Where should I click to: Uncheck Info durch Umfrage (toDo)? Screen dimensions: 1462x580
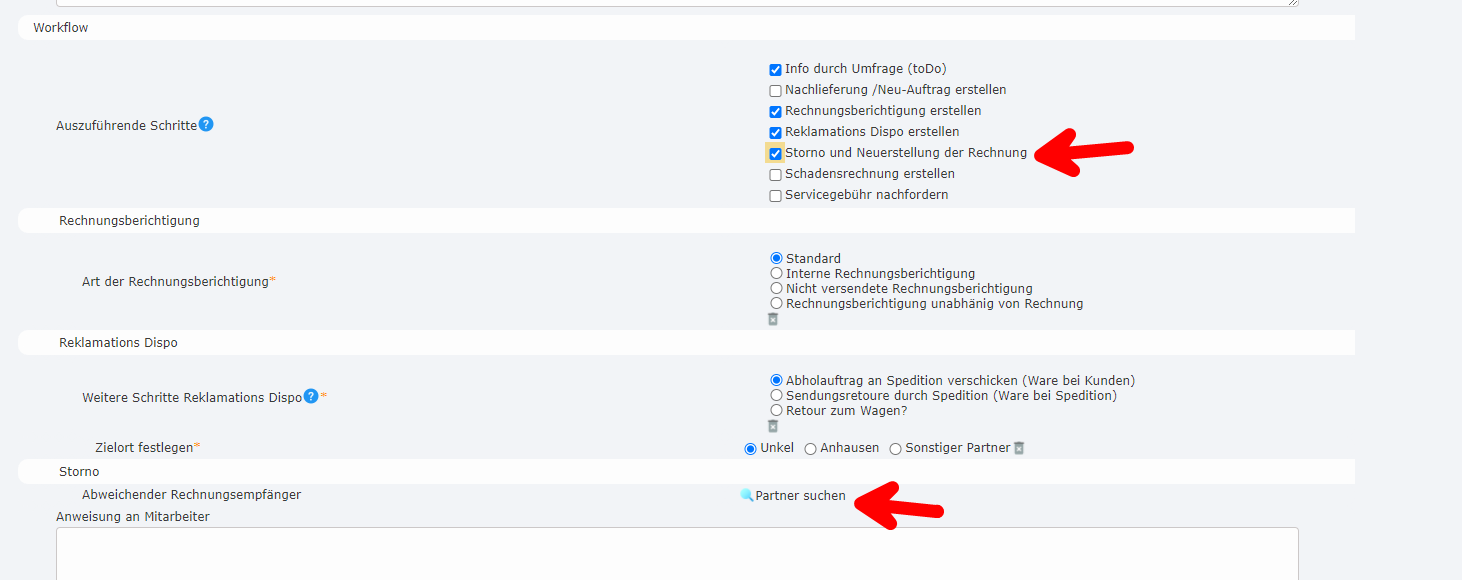coord(774,69)
